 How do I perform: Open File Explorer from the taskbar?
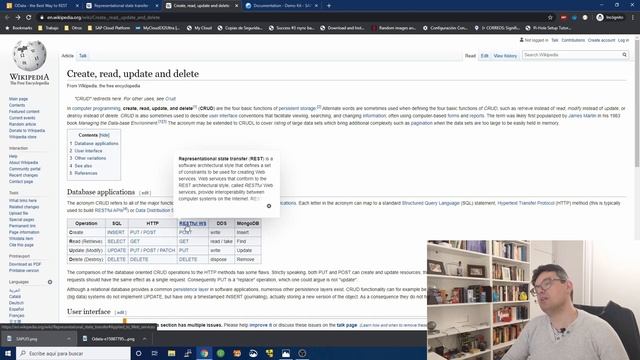(171, 353)
